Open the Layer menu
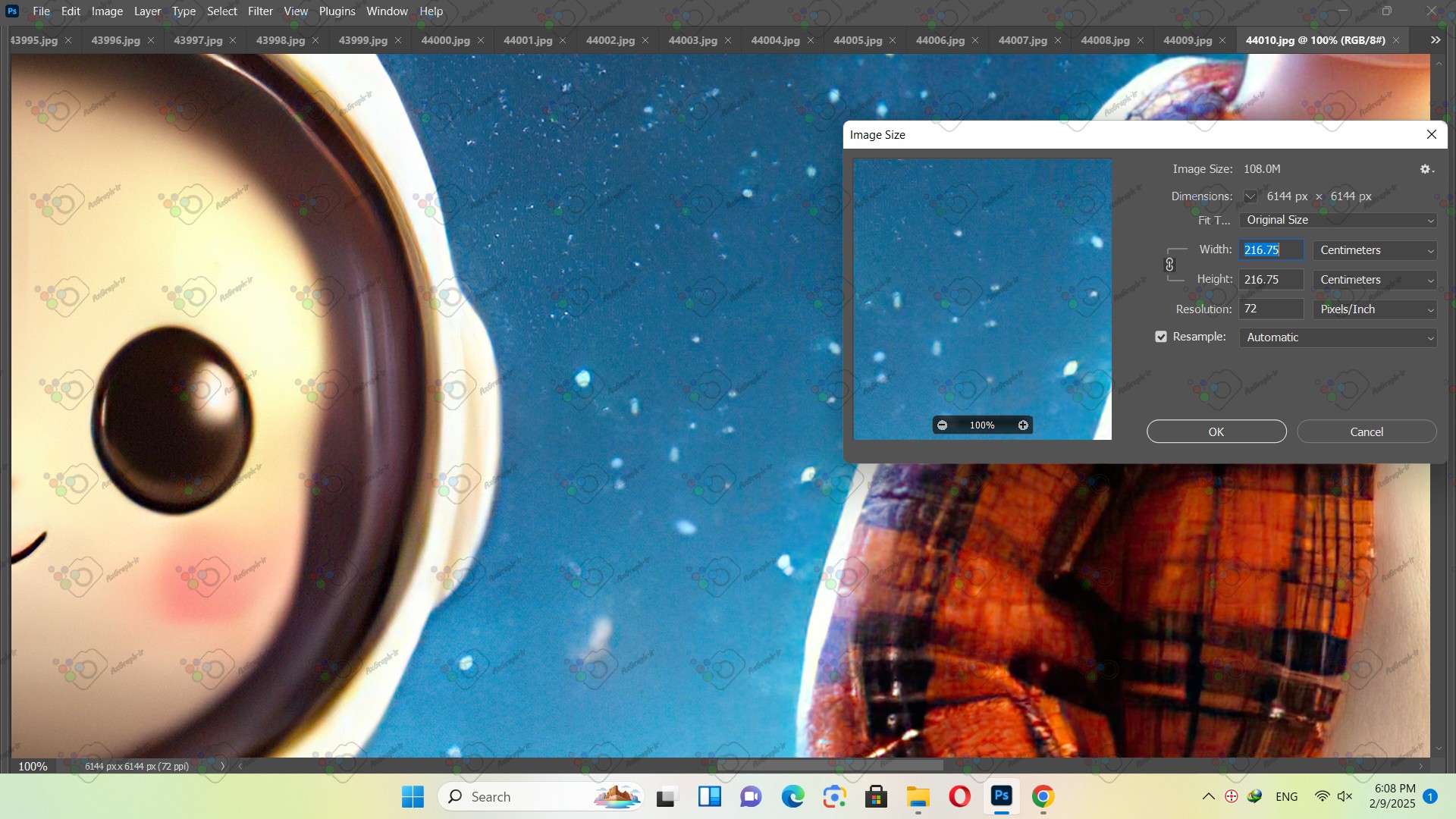1456x819 pixels. pyautogui.click(x=147, y=11)
